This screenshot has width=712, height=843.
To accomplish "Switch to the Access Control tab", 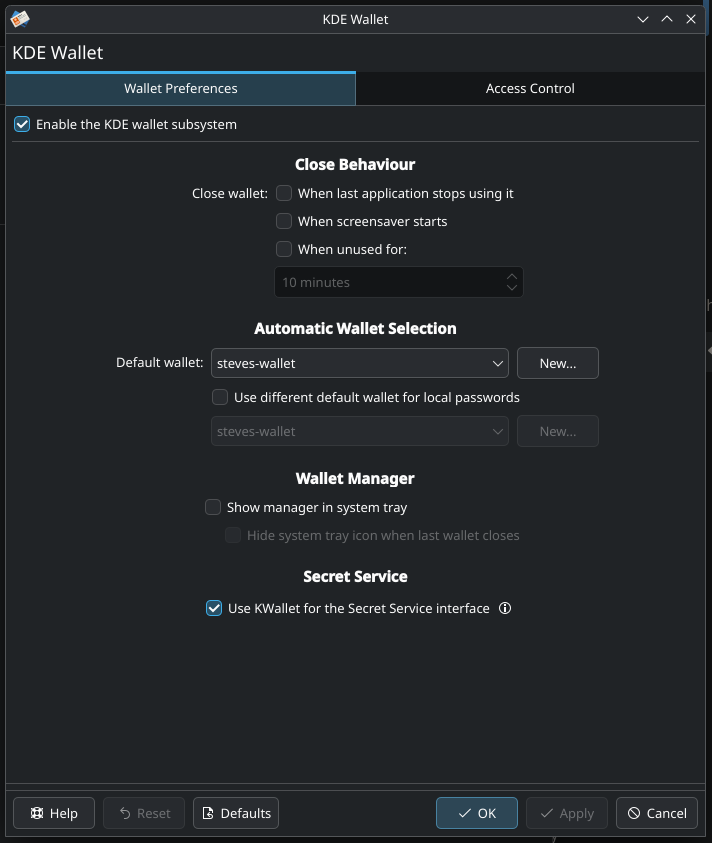I will [x=530, y=88].
